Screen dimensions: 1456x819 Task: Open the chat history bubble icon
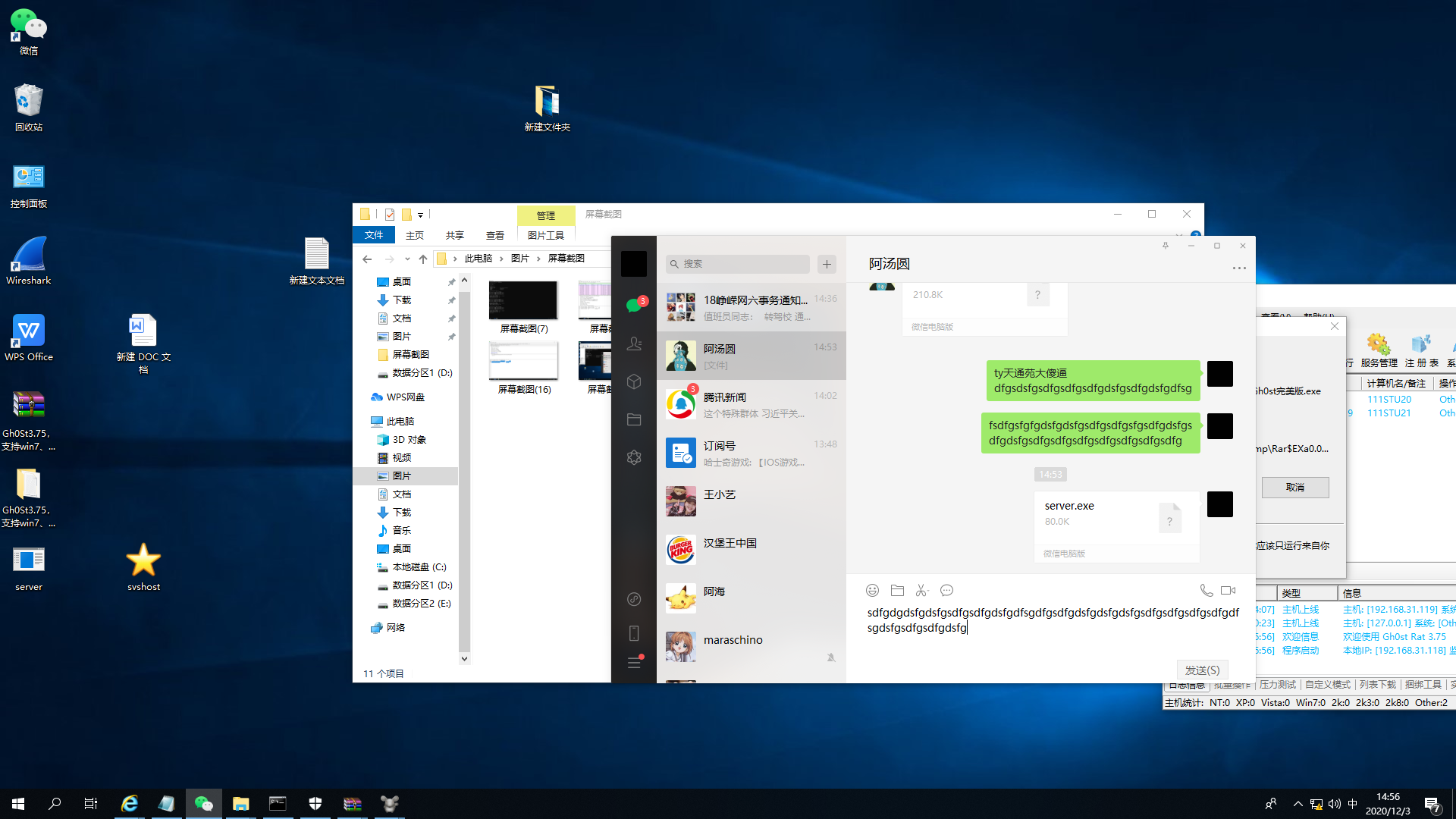[946, 590]
